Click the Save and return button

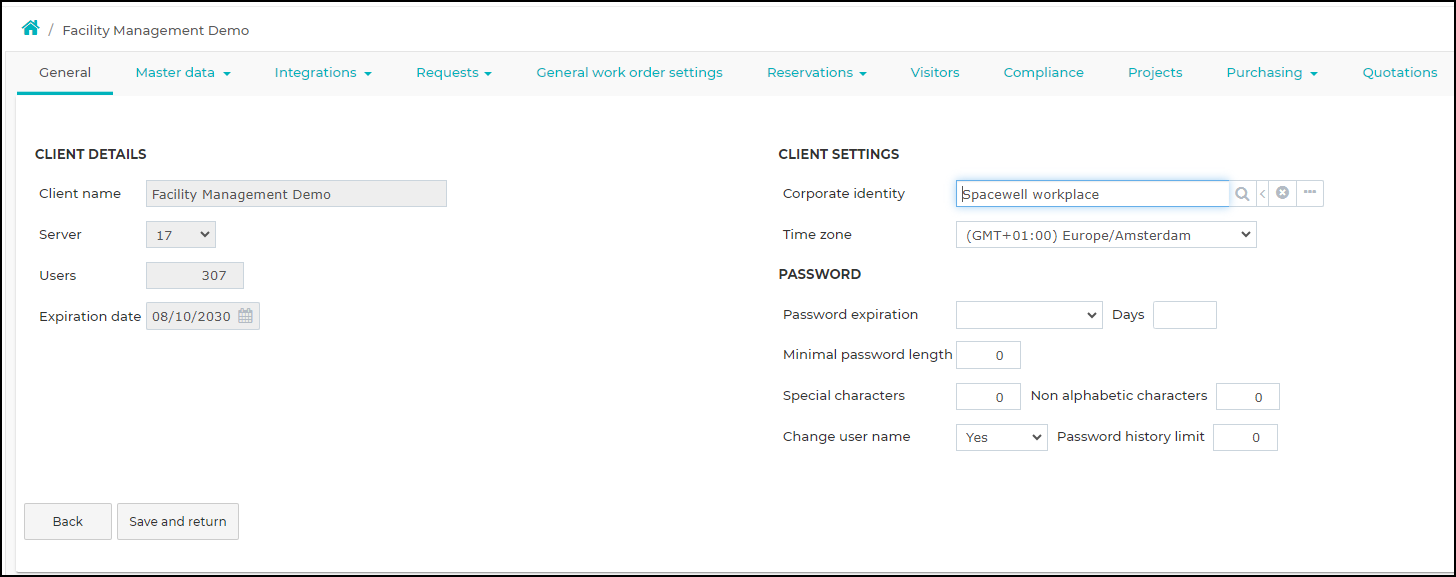click(178, 521)
